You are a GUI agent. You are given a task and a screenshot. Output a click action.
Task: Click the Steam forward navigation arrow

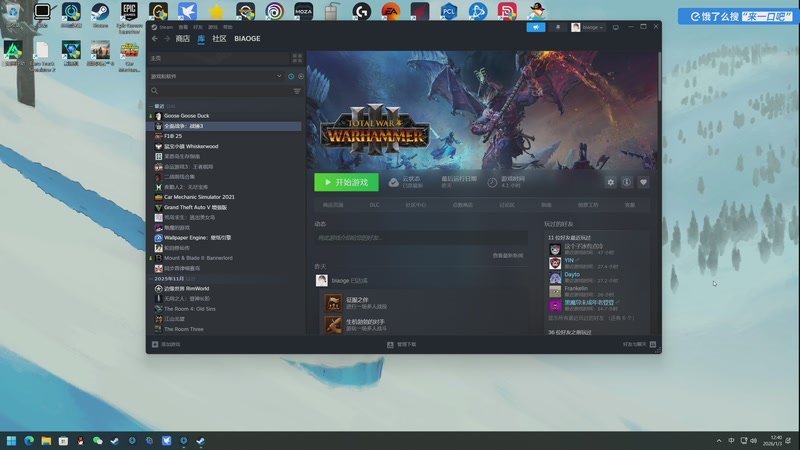tap(167, 39)
